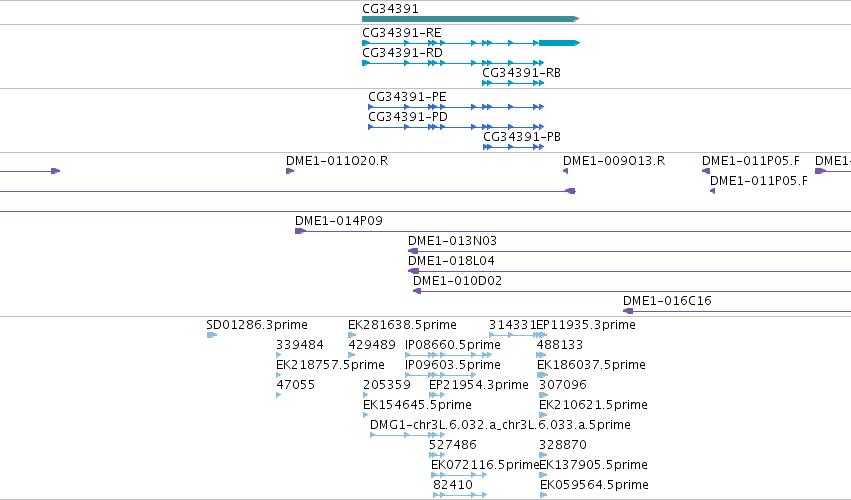Select the CG34391 gene bar
This screenshot has height=500, width=851.
[x=471, y=19]
